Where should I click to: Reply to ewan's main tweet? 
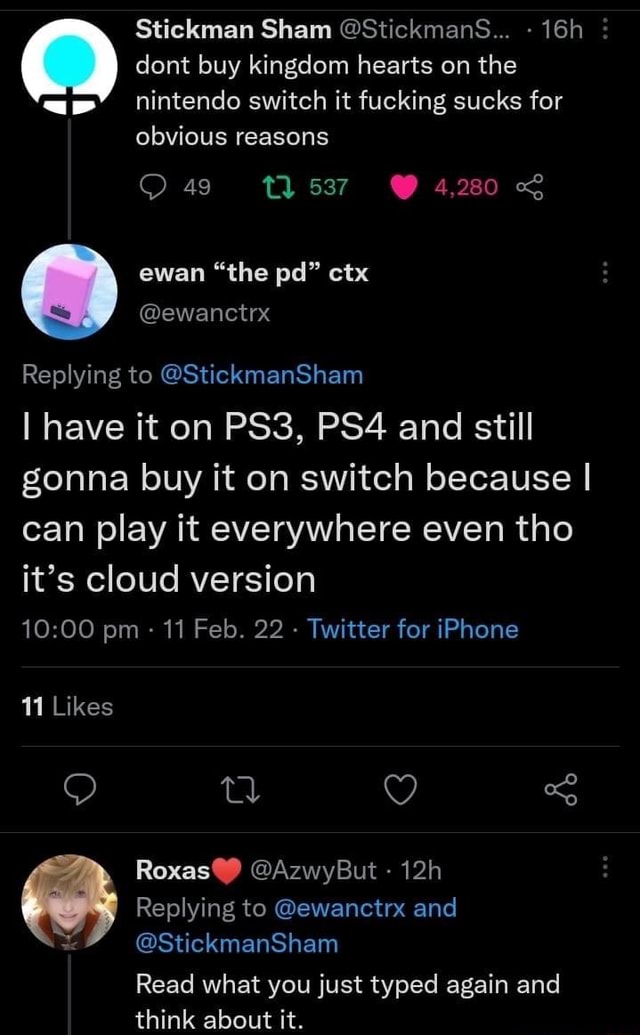(78, 791)
